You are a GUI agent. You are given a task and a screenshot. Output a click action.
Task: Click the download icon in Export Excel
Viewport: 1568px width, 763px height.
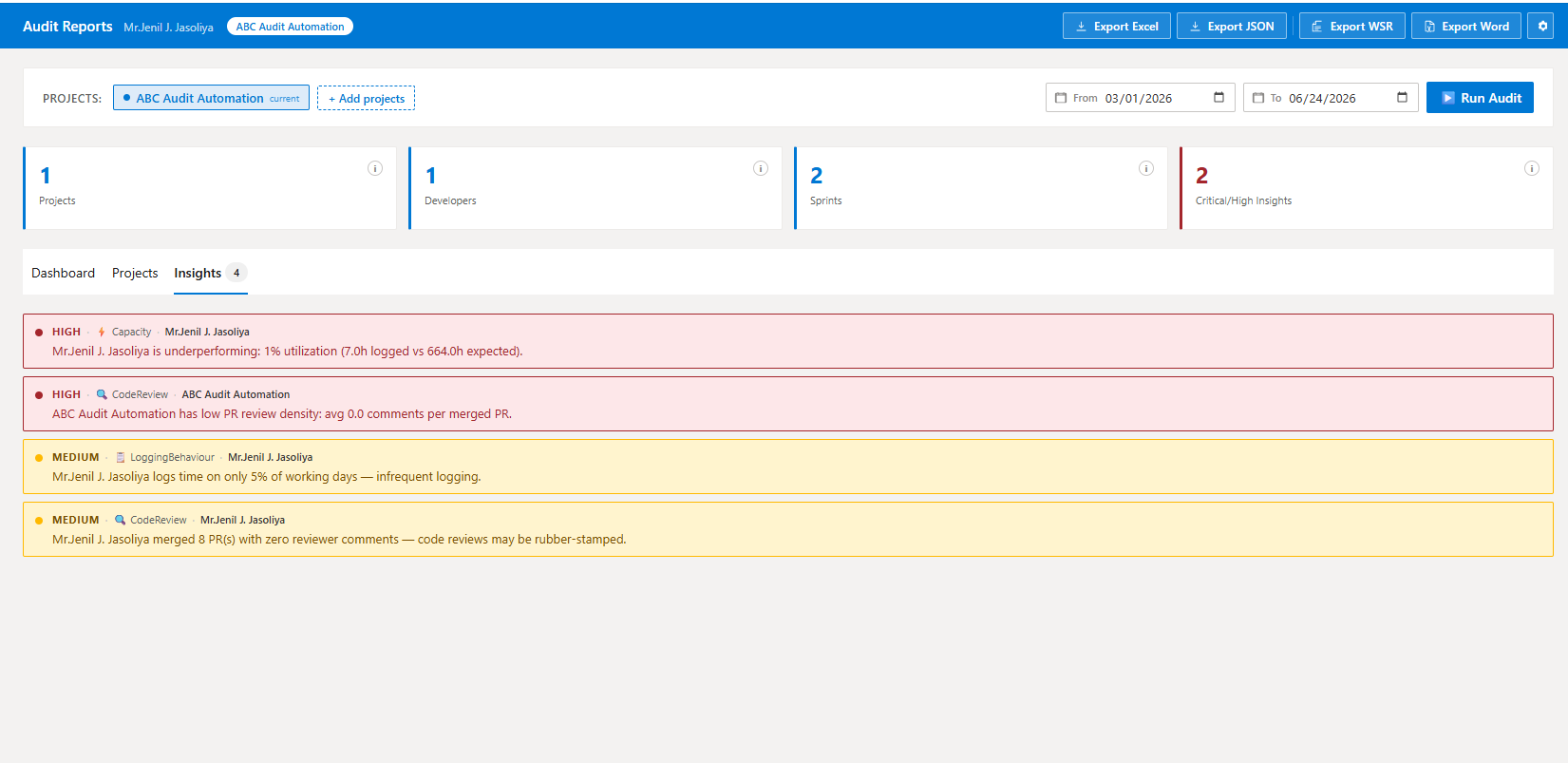[1081, 27]
